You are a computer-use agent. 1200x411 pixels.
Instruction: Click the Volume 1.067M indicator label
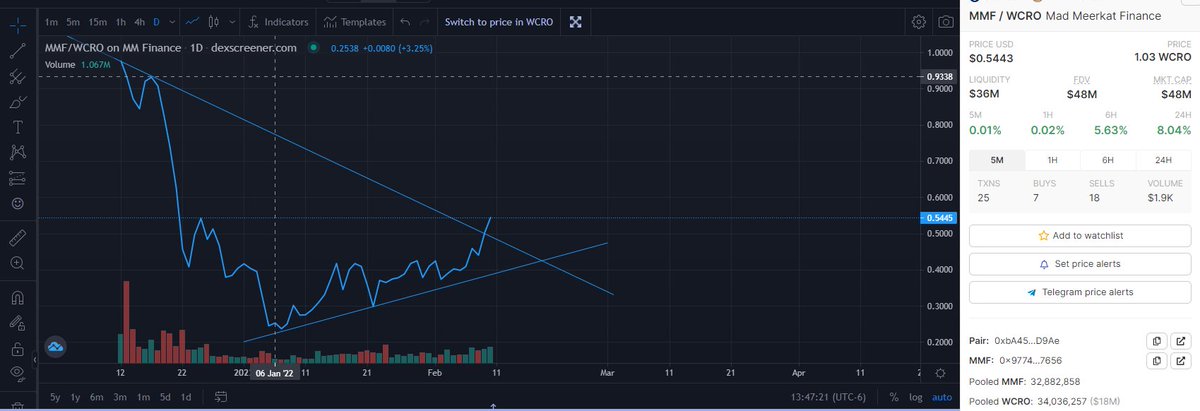(x=77, y=64)
